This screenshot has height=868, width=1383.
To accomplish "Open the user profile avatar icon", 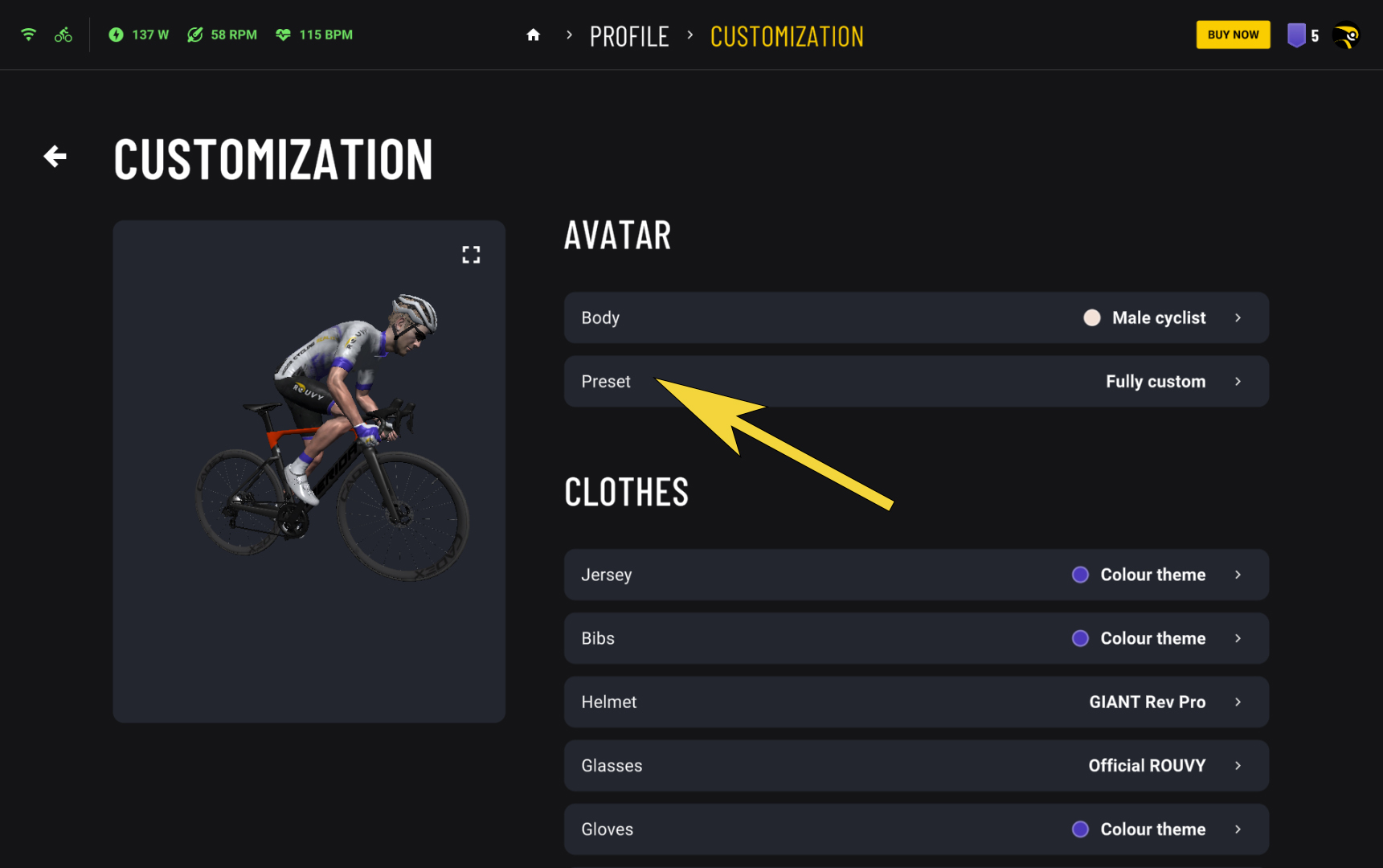I will 1346,35.
